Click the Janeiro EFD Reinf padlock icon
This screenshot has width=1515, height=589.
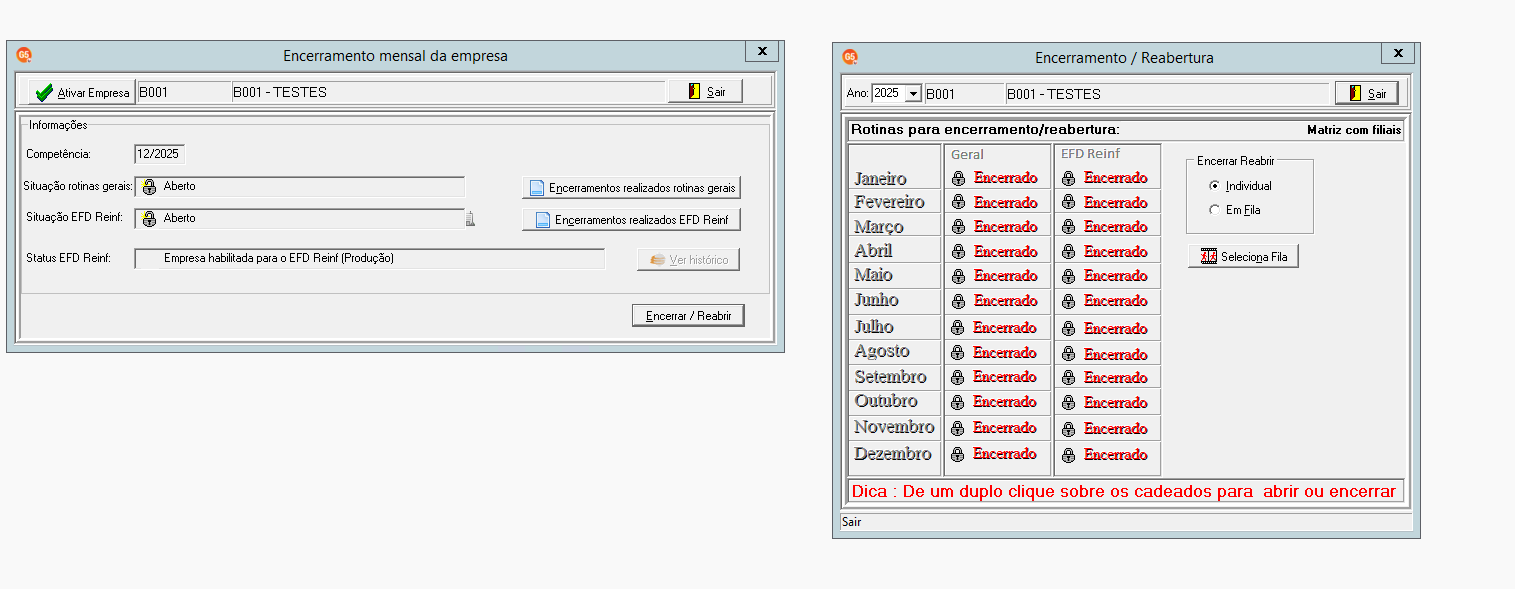(x=1068, y=178)
